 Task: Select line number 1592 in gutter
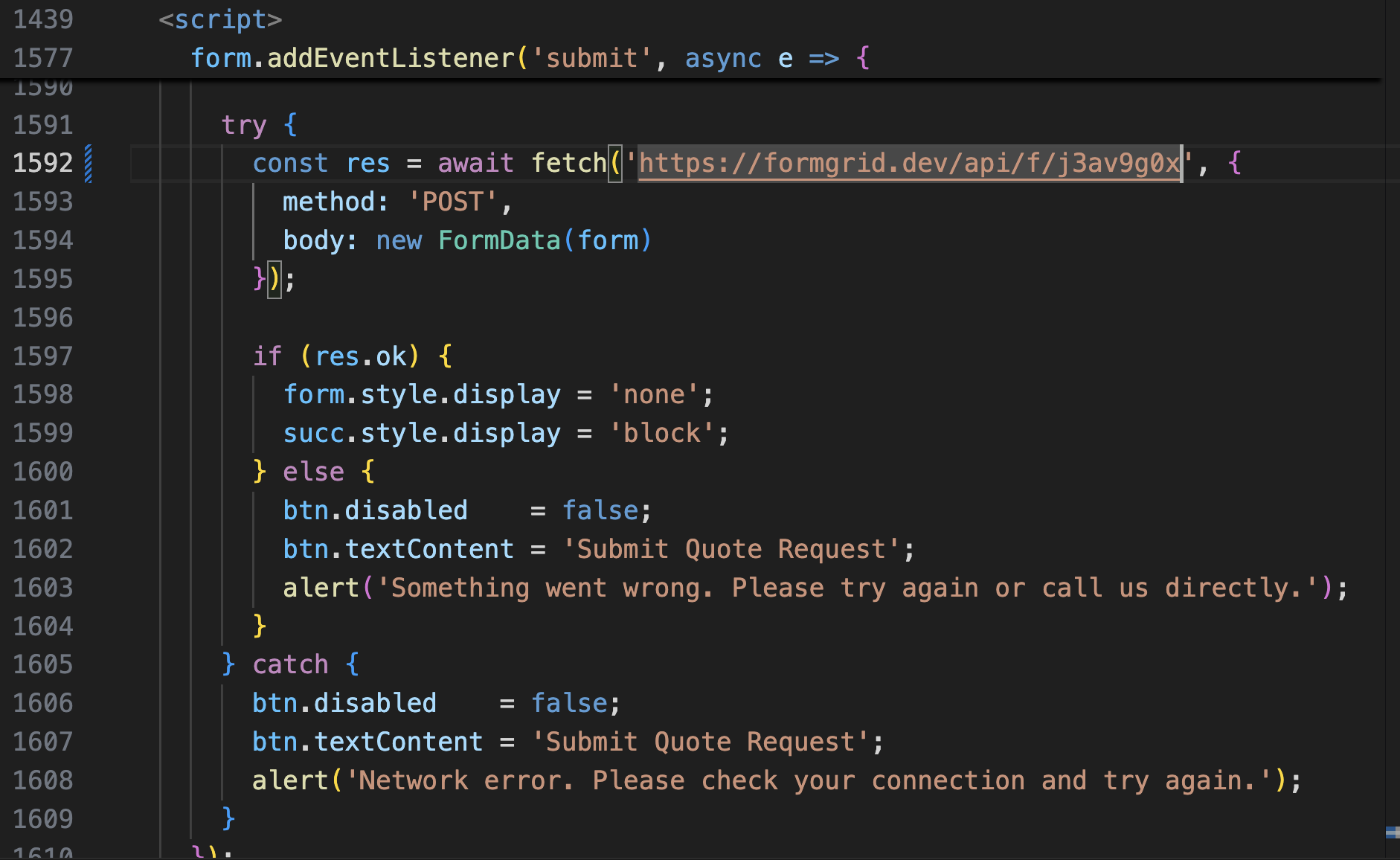(x=43, y=163)
